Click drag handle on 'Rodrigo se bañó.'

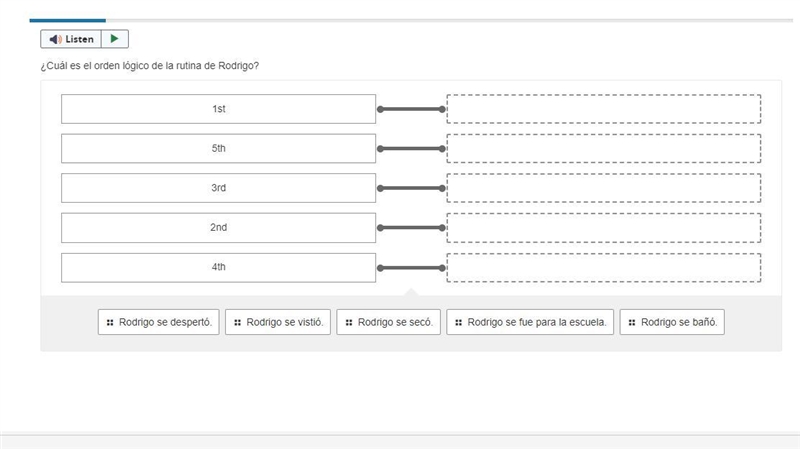tap(632, 322)
